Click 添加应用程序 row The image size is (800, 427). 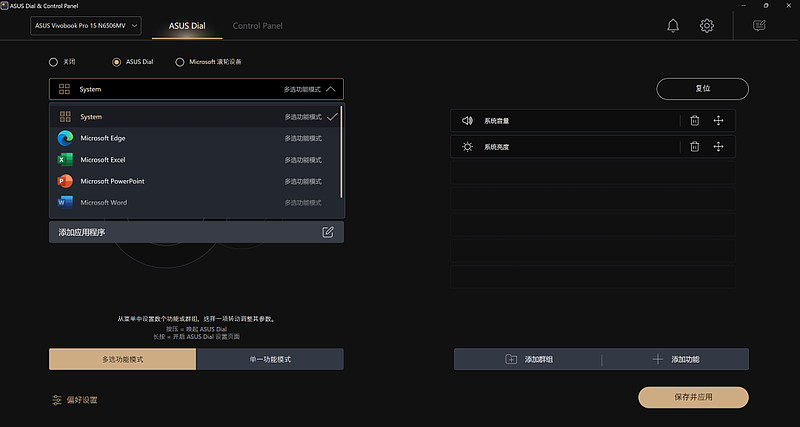coord(196,232)
